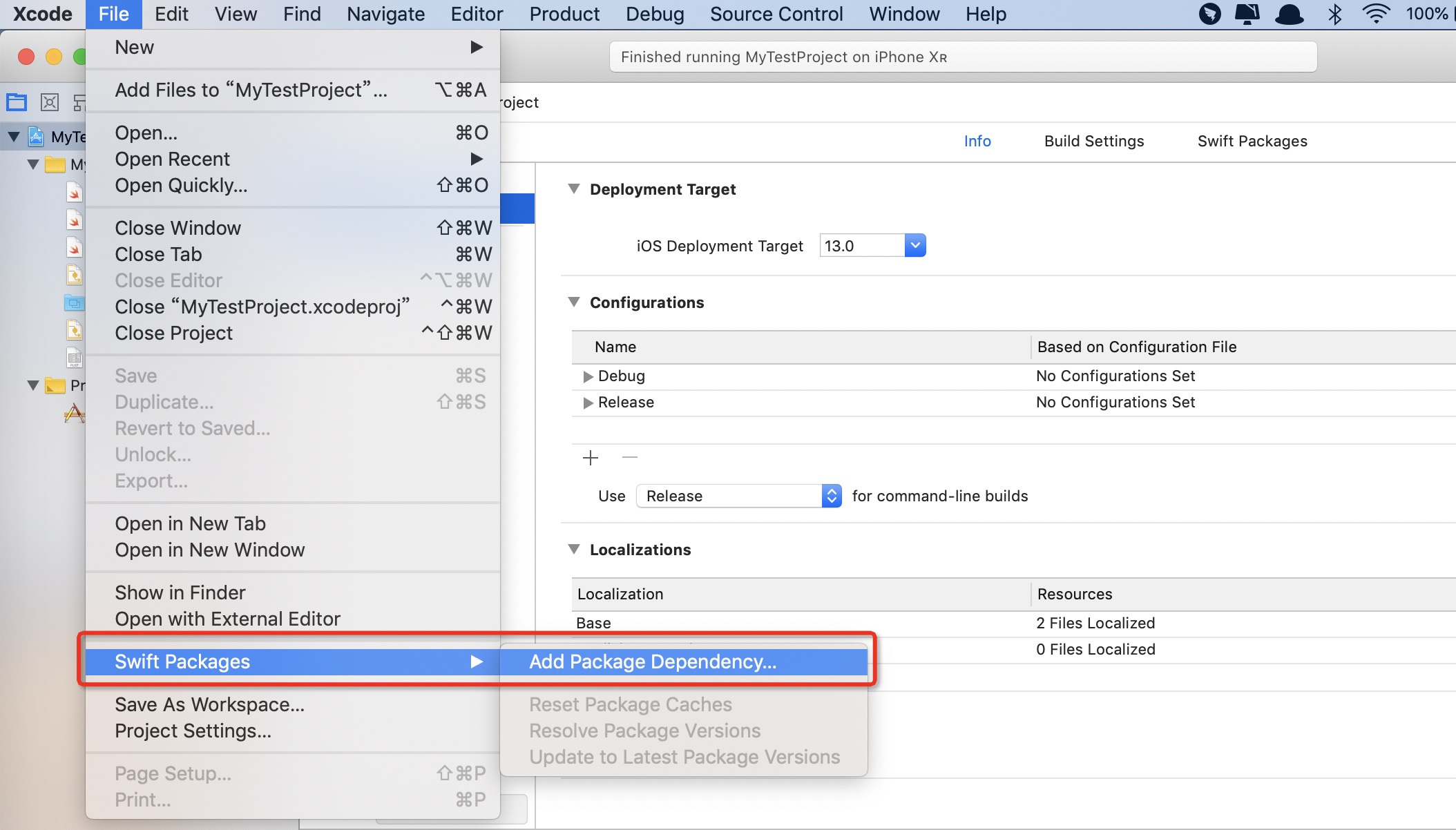Screen dimensions: 1456x830
Task: Switch to the Swift Packages tab
Action: click(1252, 141)
